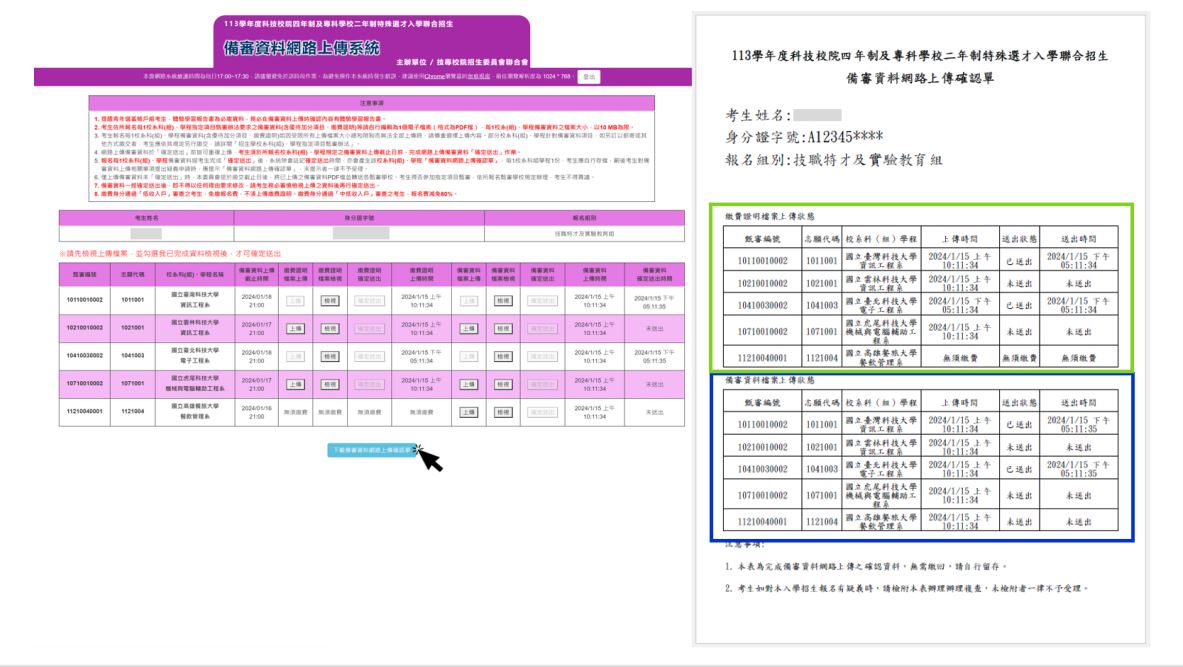Click the 身分證字號 header in the upload system
1183x667 pixels.
point(359,218)
